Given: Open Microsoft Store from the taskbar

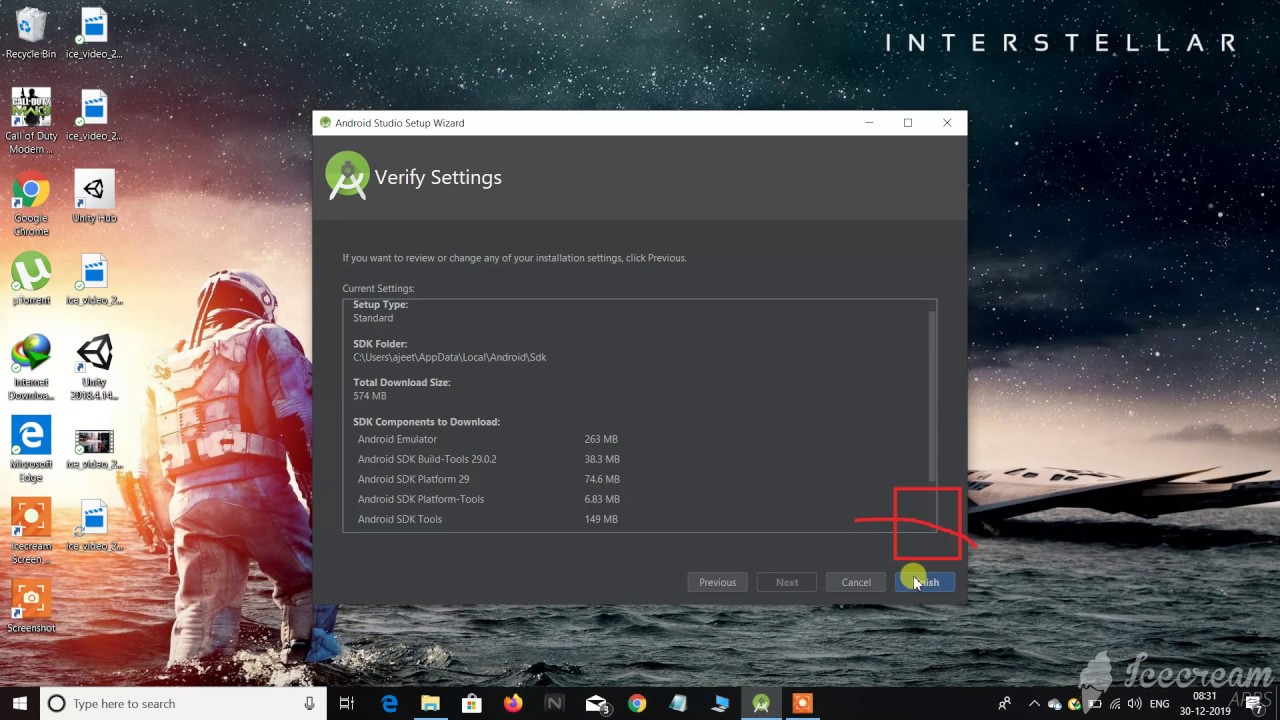Looking at the screenshot, I should tap(471, 703).
